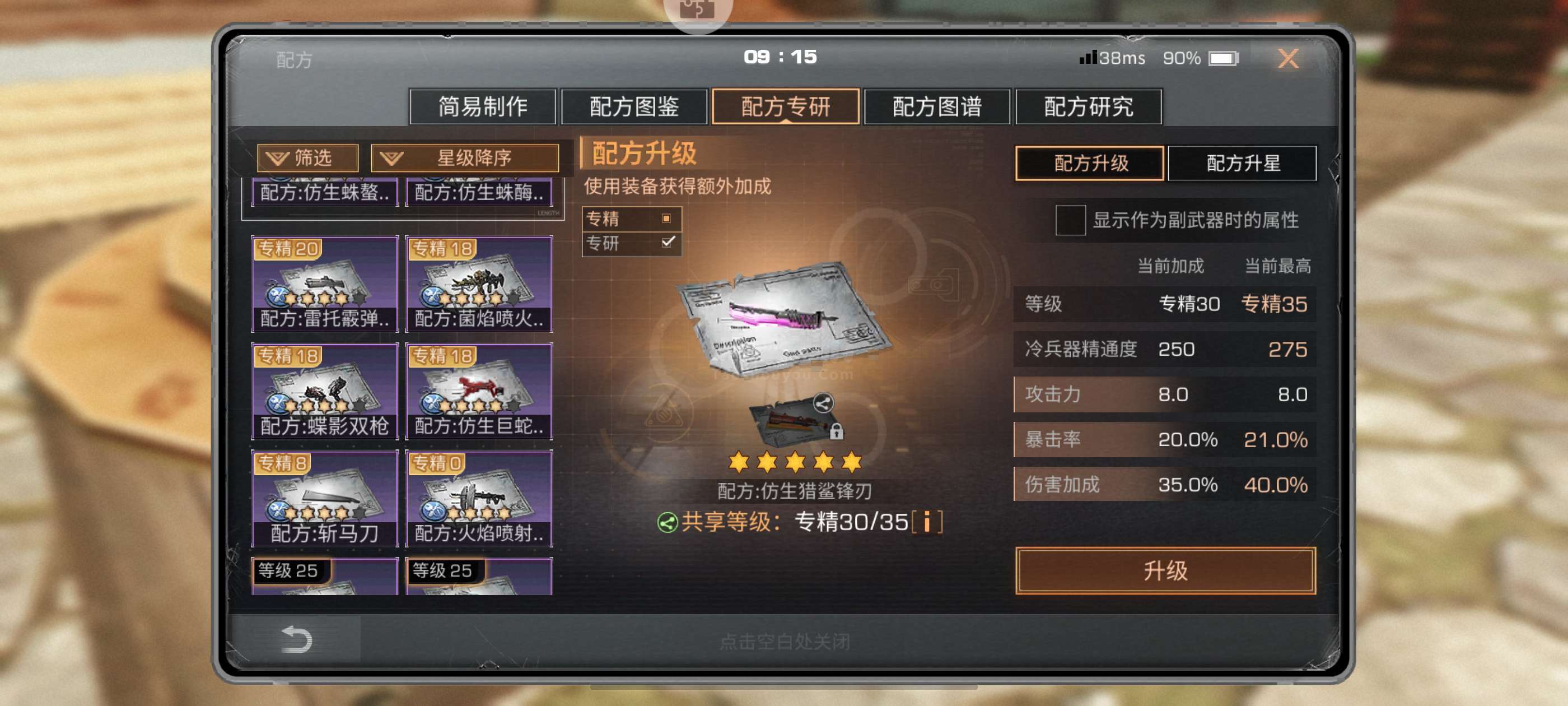This screenshot has height=706, width=1568.
Task: Tap the lock icon on equipment thumbnail
Action: (836, 431)
